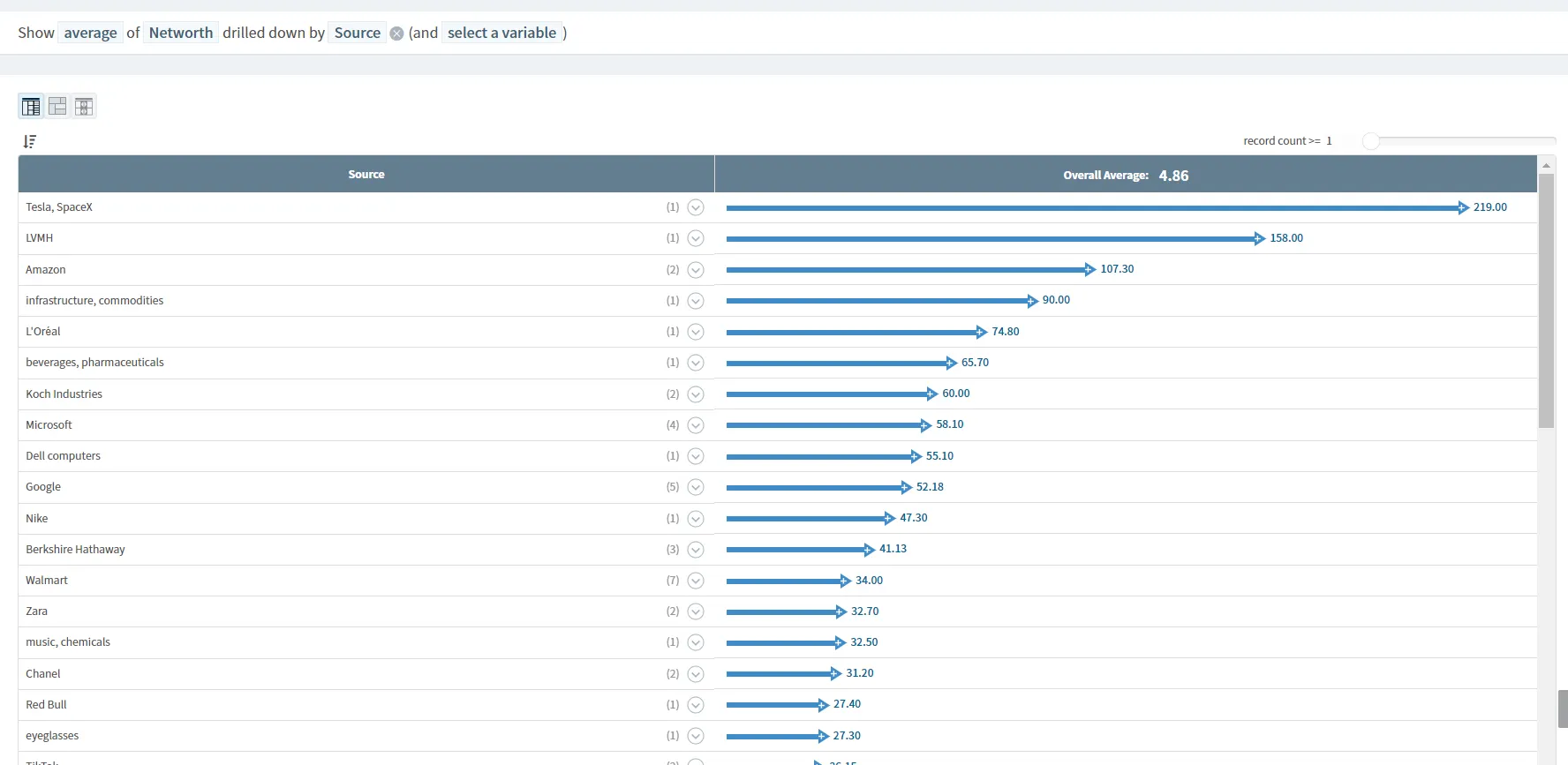This screenshot has width=1568, height=765.
Task: Click the eyeglasses source name
Action: 52,736
